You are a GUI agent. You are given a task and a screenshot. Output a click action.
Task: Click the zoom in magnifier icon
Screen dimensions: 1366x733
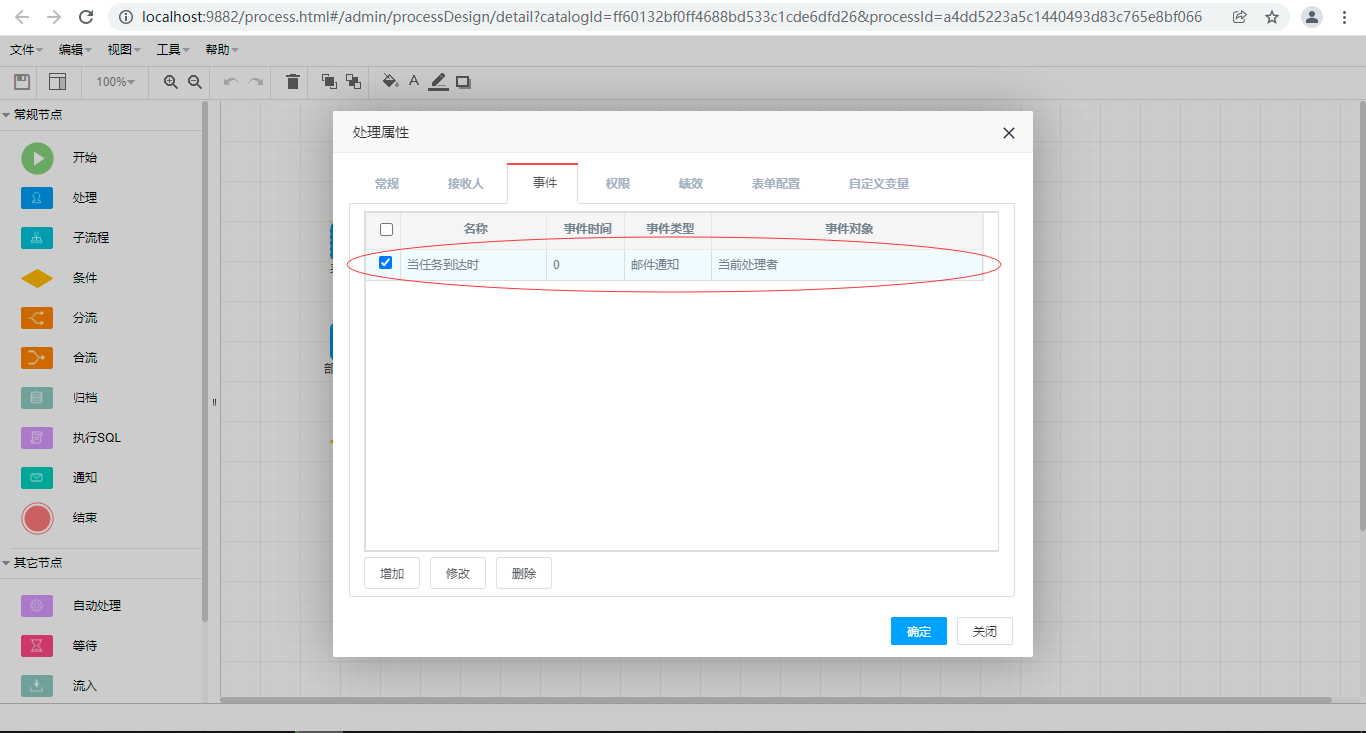click(171, 82)
